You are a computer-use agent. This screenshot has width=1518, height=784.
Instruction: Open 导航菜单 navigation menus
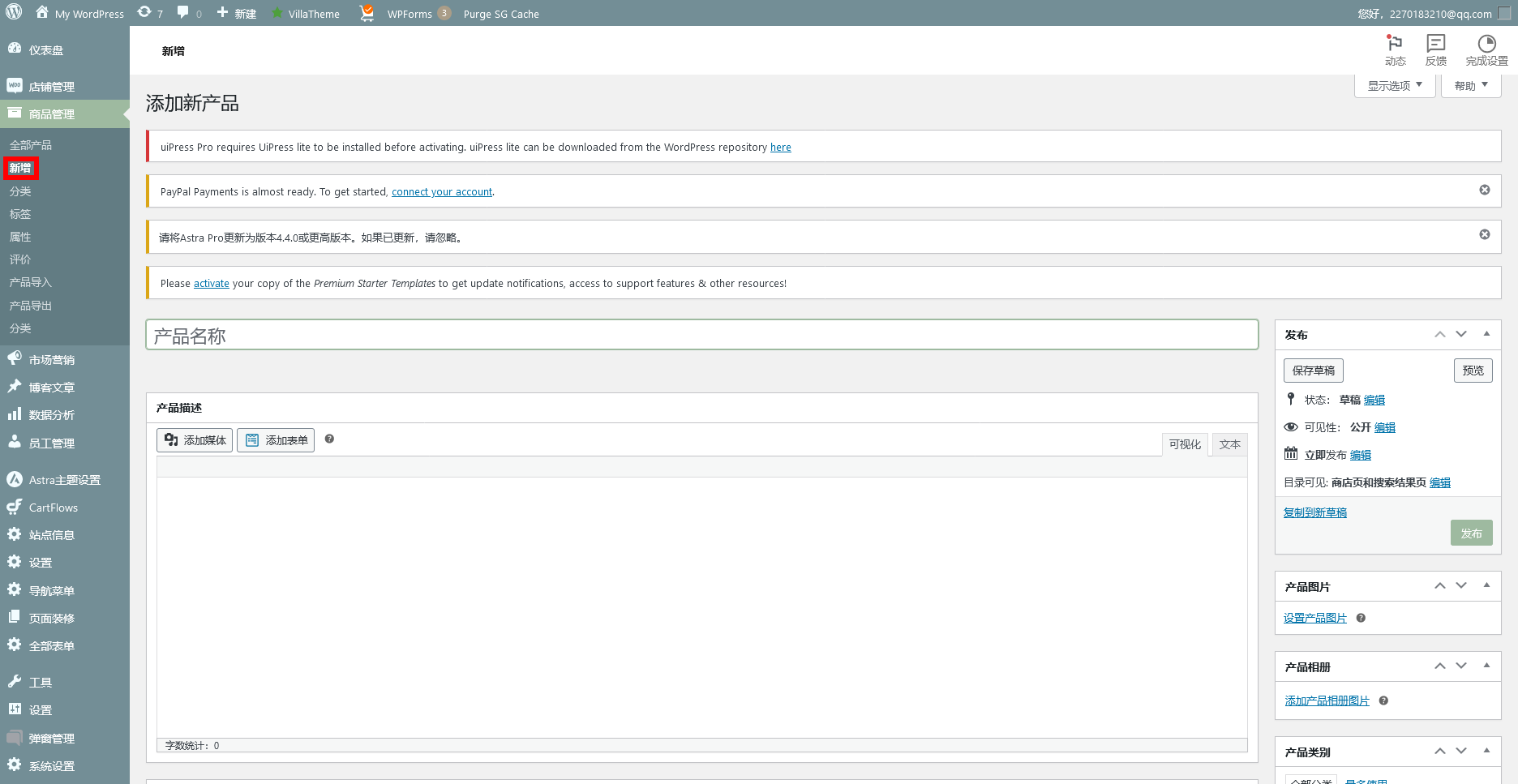(65, 591)
